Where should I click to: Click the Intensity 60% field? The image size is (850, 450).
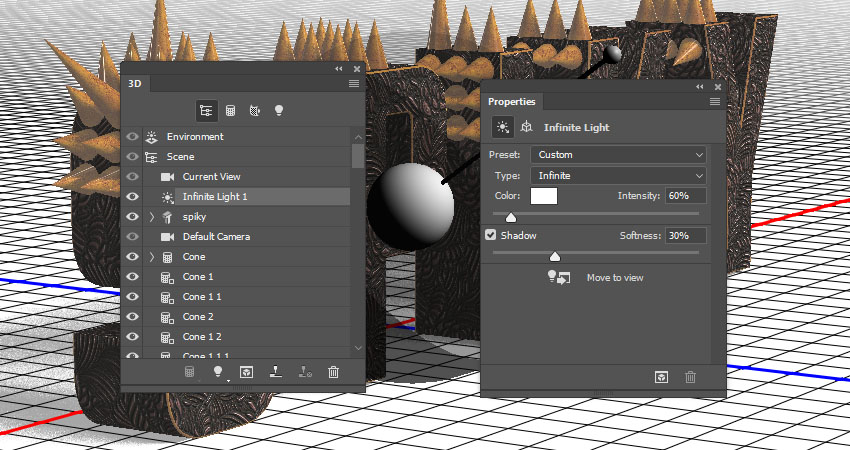pos(686,196)
